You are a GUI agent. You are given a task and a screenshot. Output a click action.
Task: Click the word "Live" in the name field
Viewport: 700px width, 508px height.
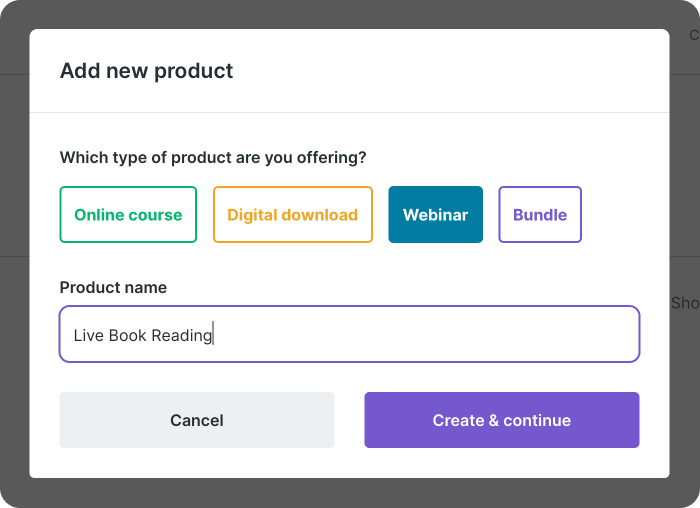(x=89, y=336)
